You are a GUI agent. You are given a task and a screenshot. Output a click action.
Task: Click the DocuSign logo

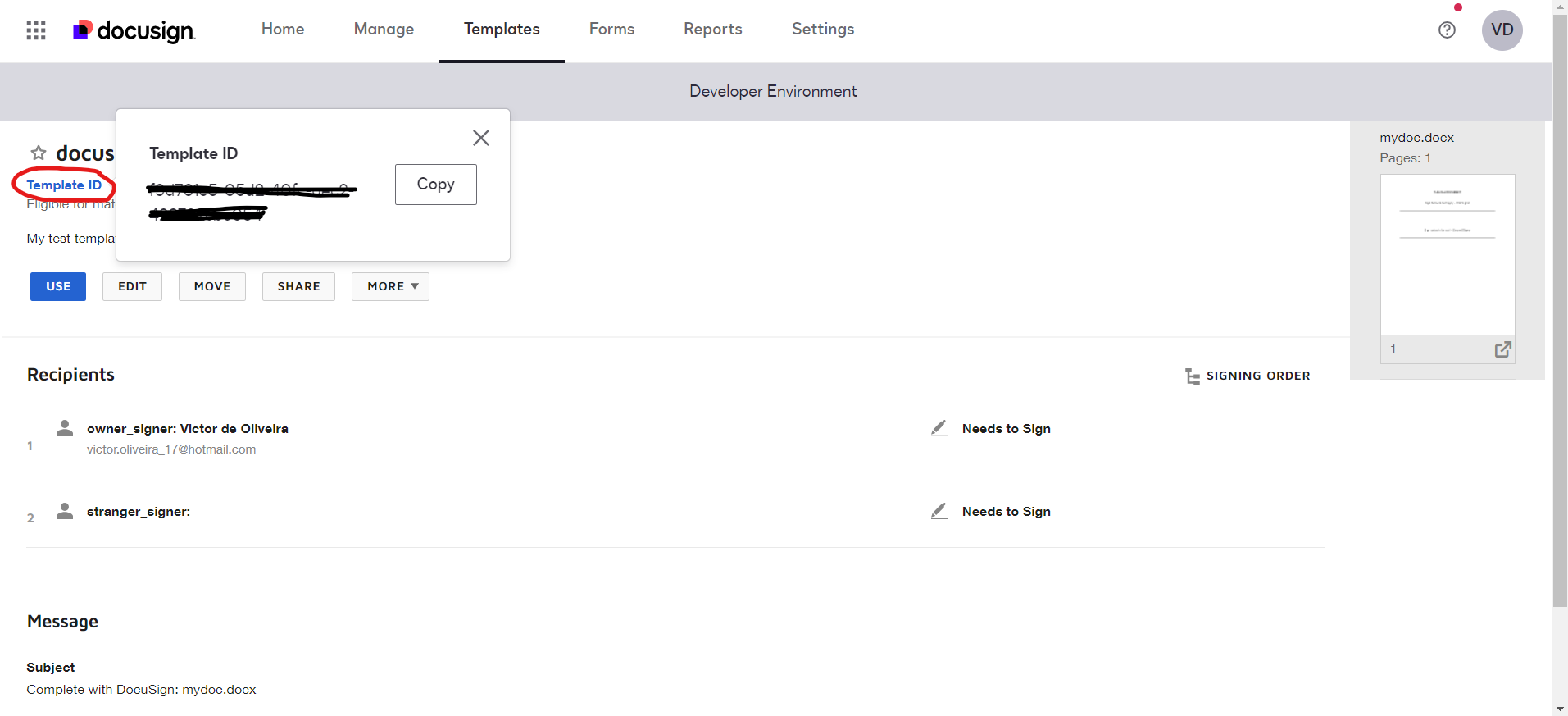(134, 30)
